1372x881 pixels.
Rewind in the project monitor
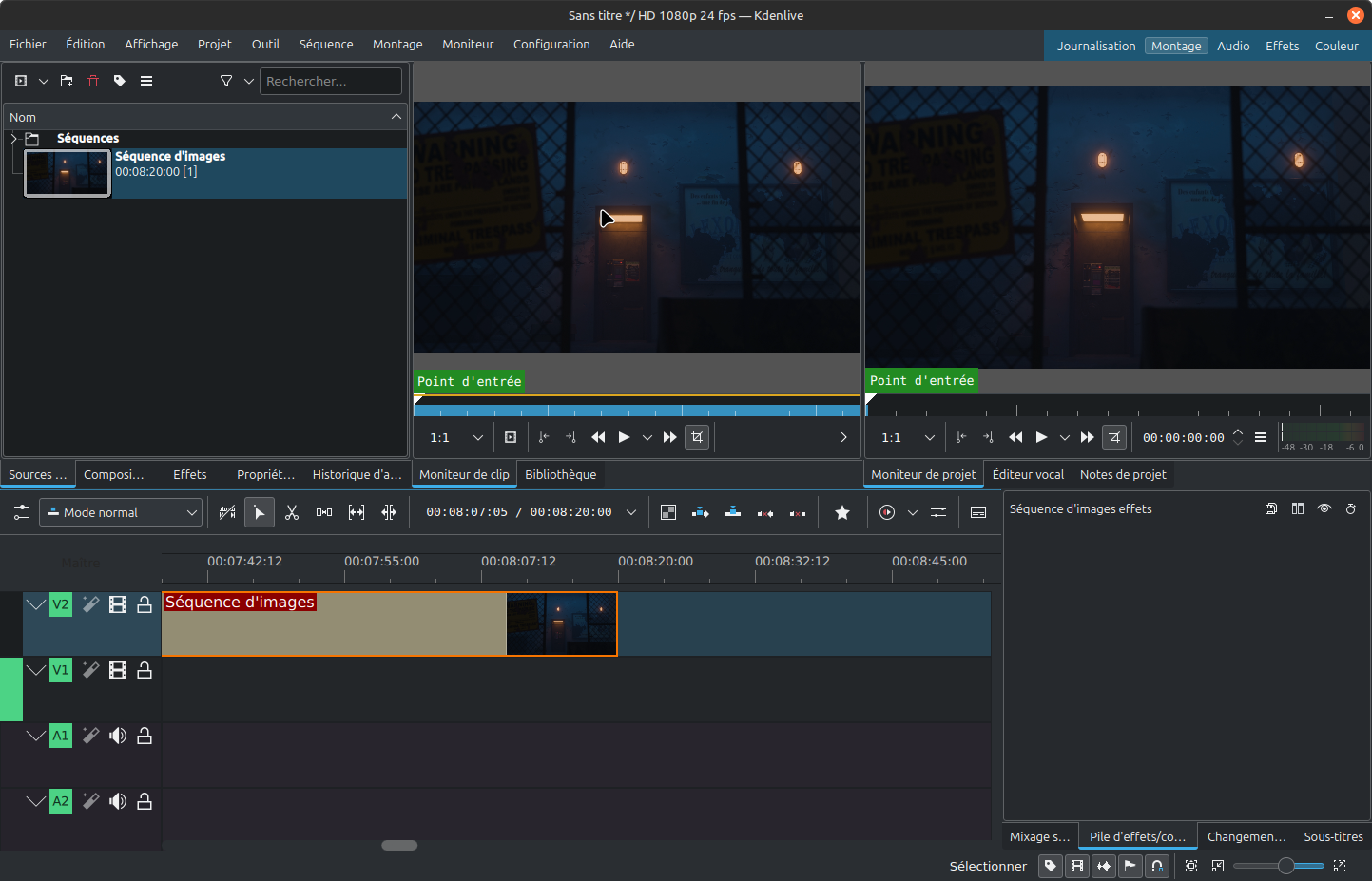click(1015, 437)
